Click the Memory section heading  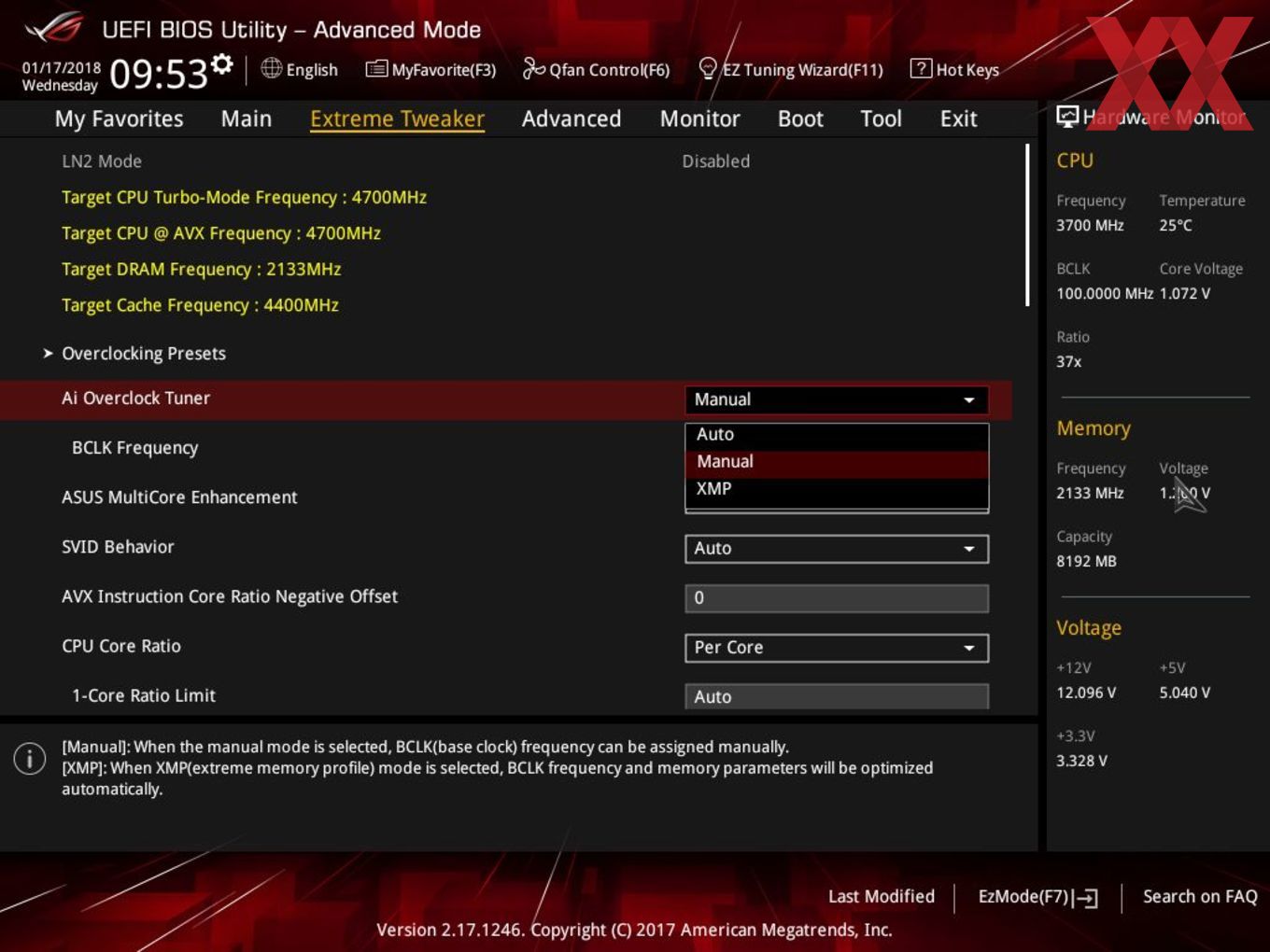pos(1094,428)
